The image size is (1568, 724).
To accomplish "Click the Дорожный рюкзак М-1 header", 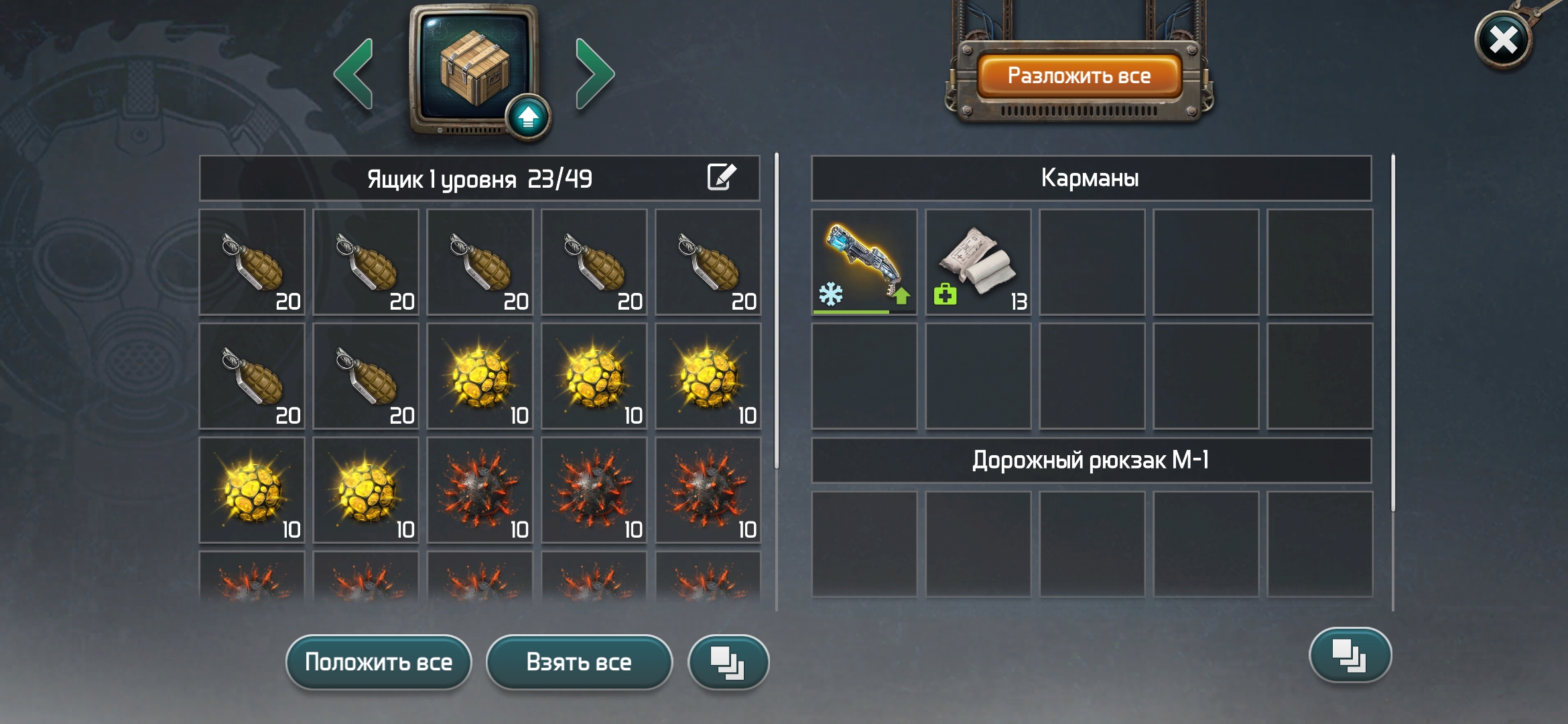I will pos(1091,461).
